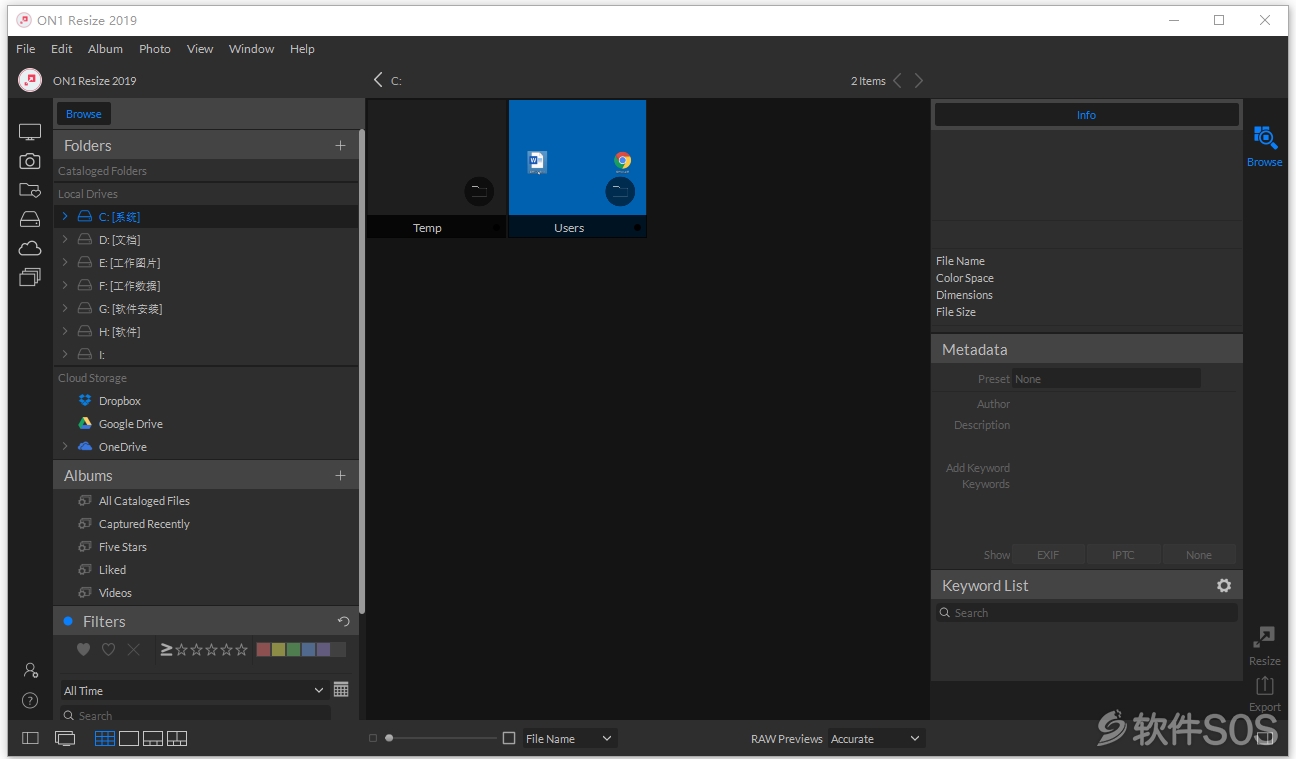Add a new folder with Folders plus icon
Image resolution: width=1296 pixels, height=759 pixels.
(340, 146)
